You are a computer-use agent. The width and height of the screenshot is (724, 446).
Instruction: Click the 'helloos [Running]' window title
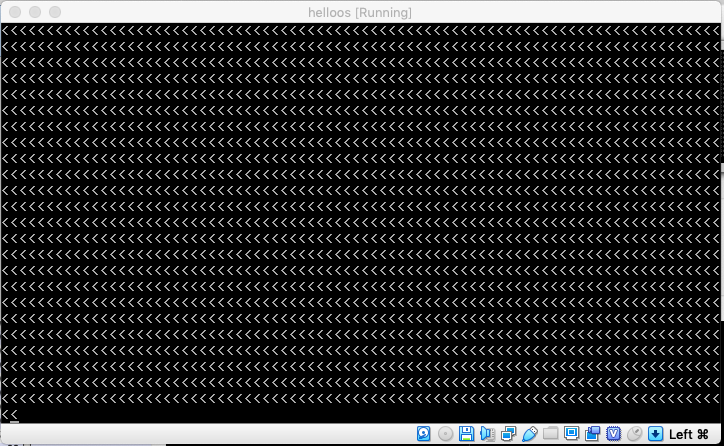[360, 12]
